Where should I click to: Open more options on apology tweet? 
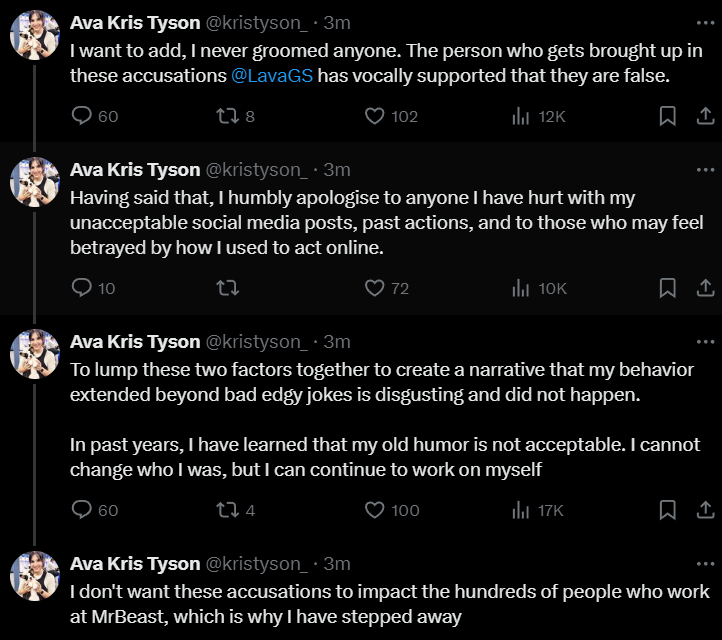[x=703, y=170]
